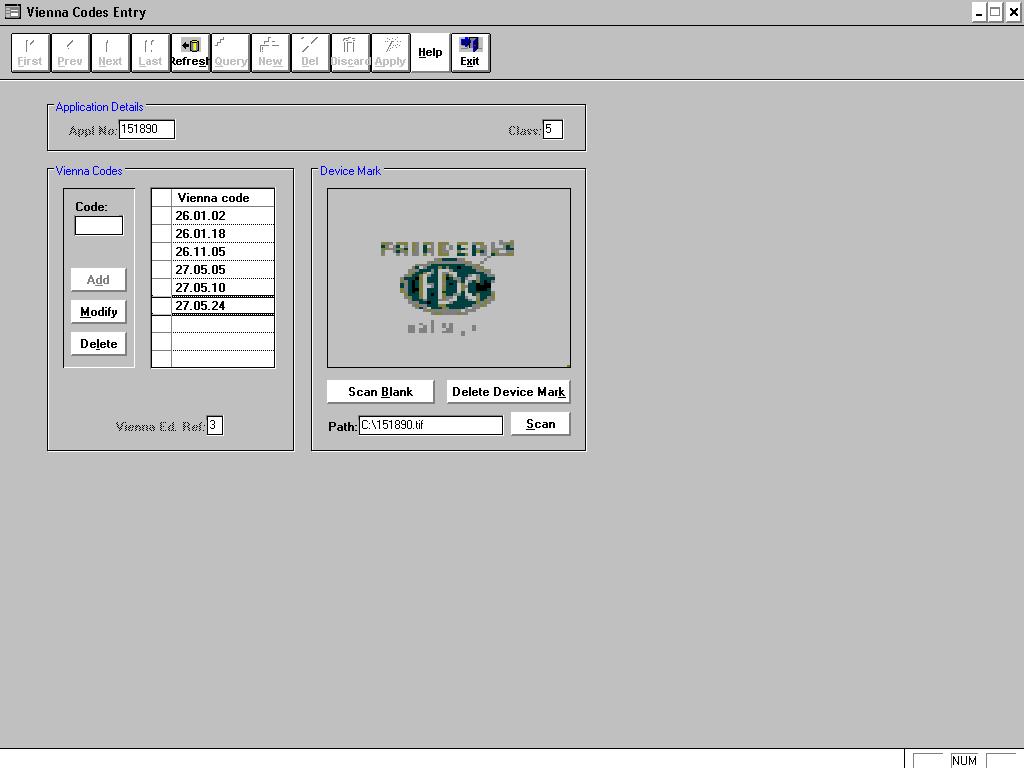Viewport: 1024px width, 768px height.
Task: Open Help from the toolbar
Action: [x=430, y=52]
